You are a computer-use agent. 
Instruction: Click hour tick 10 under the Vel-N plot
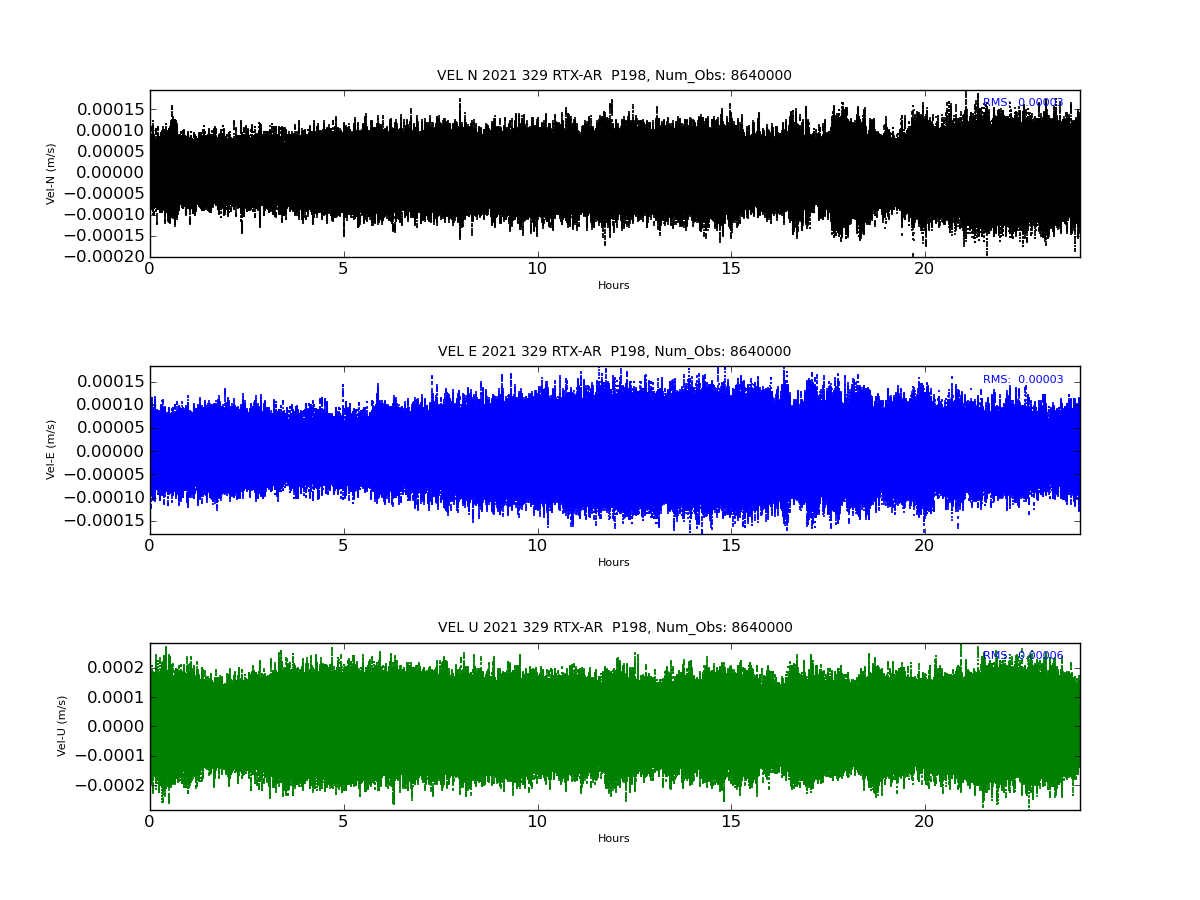(537, 268)
